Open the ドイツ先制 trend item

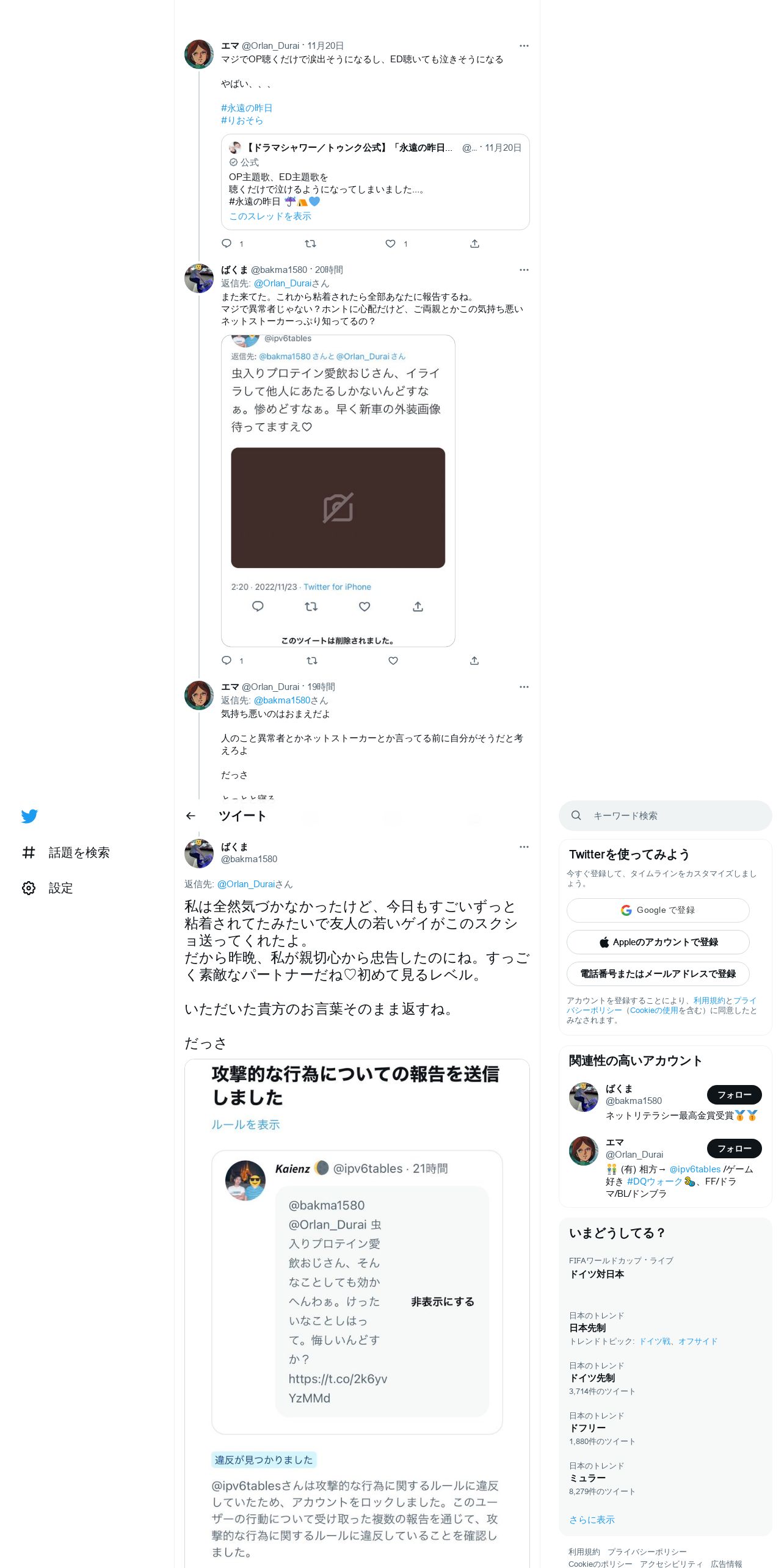666,1378
